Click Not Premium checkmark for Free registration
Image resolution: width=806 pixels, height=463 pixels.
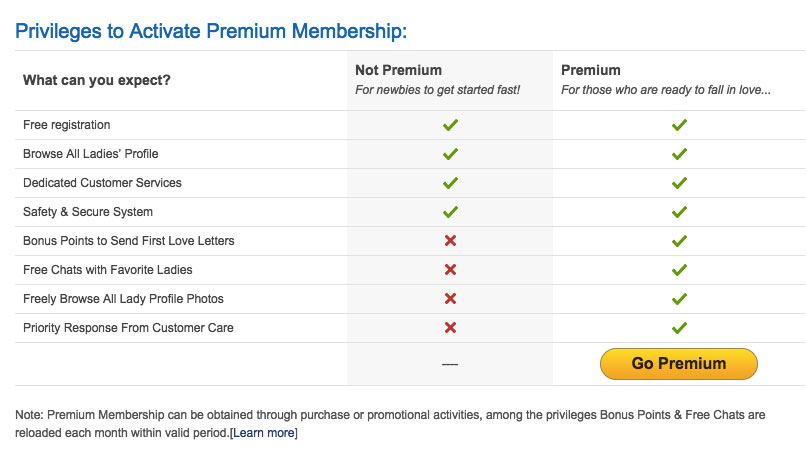click(450, 125)
